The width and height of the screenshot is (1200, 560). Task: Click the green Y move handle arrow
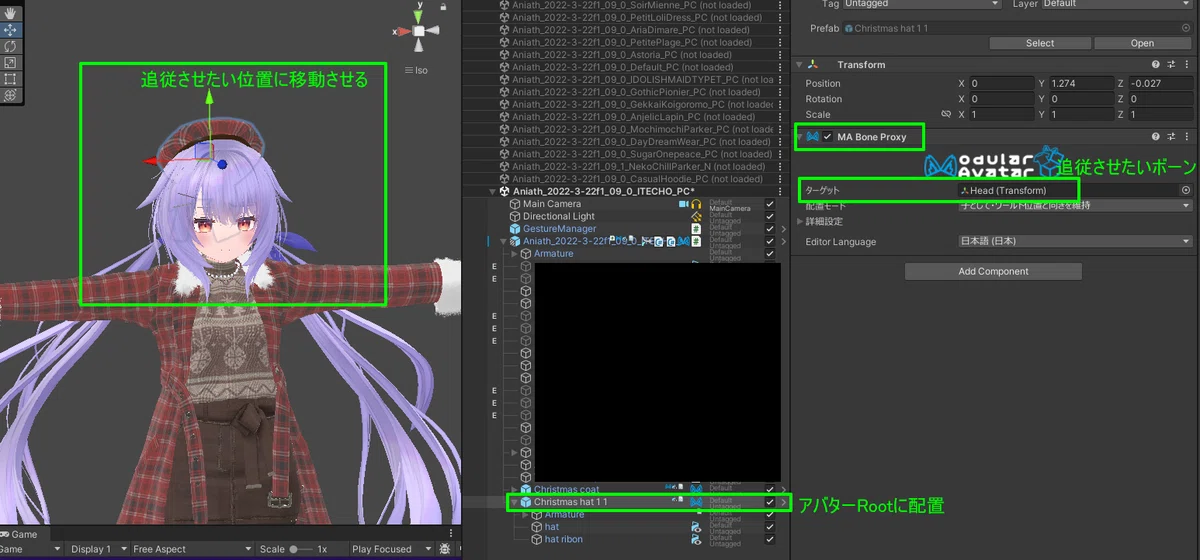210,99
